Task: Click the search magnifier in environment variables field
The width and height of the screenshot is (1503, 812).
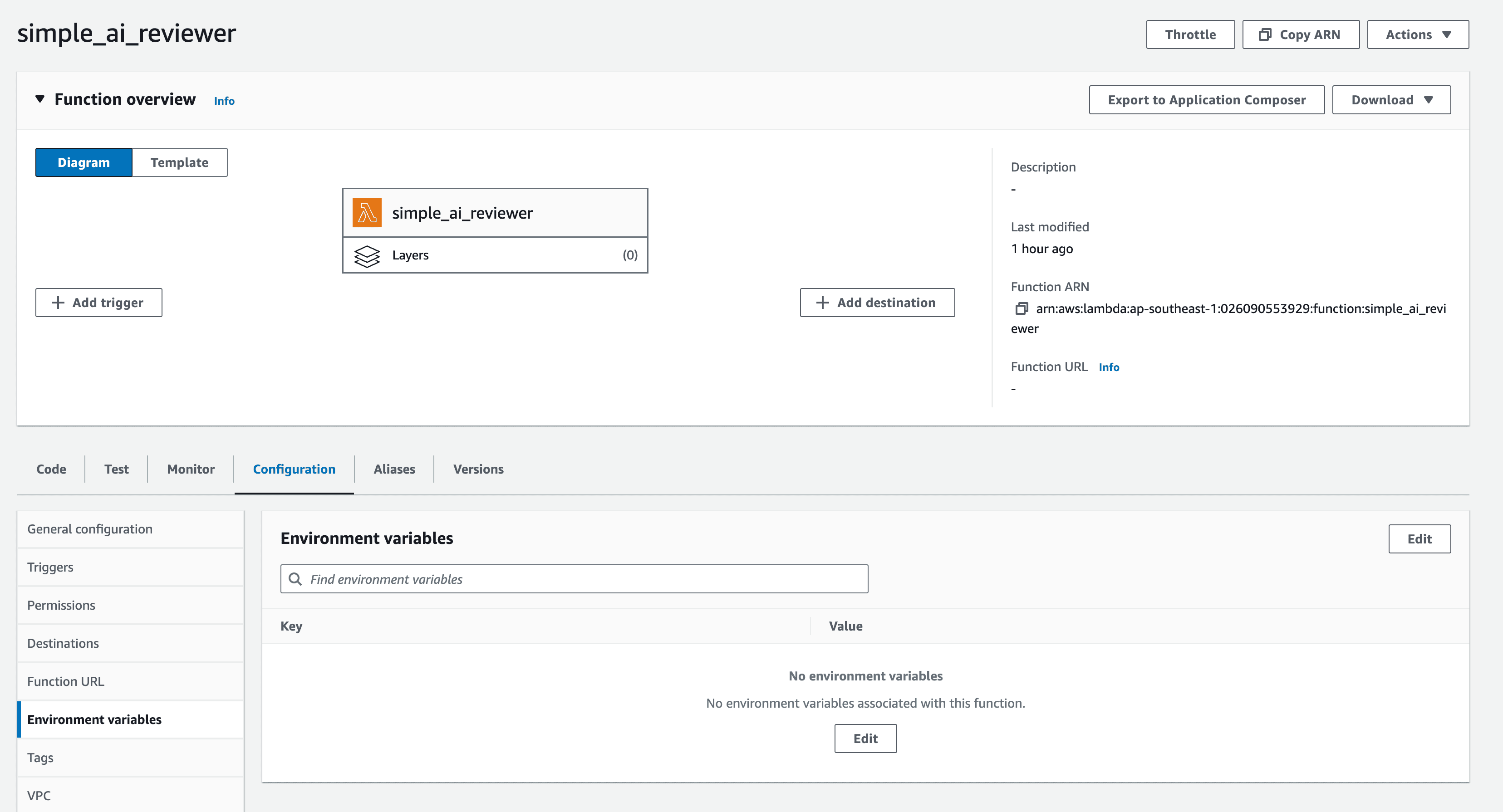Action: (x=295, y=579)
